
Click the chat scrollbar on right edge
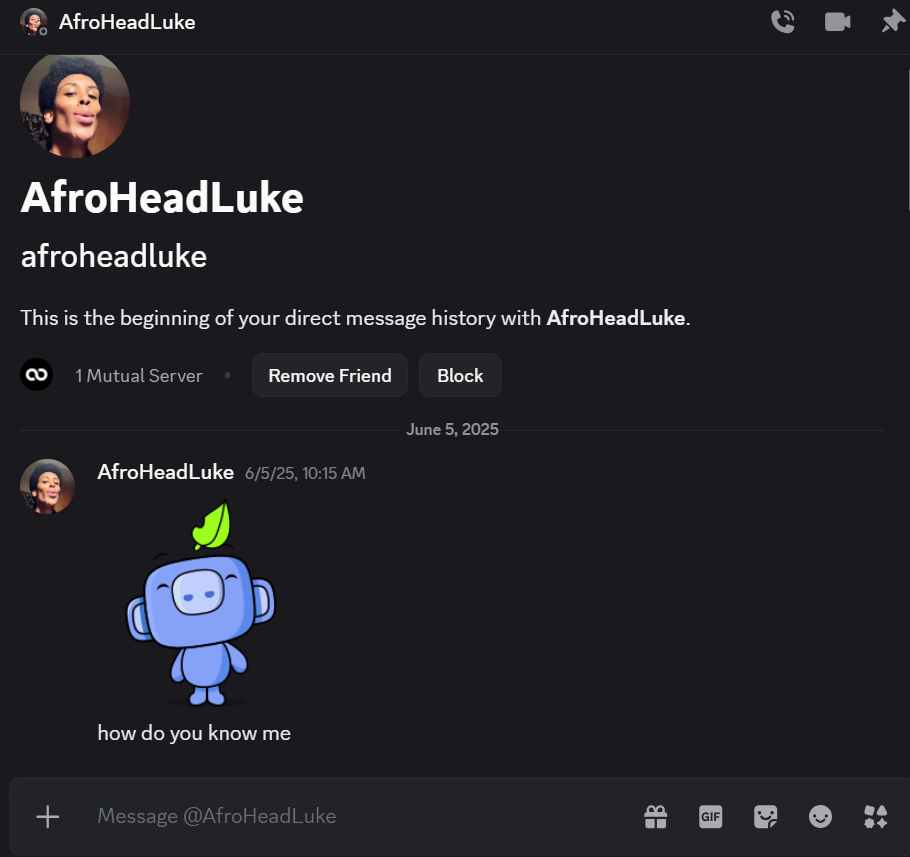(x=907, y=132)
